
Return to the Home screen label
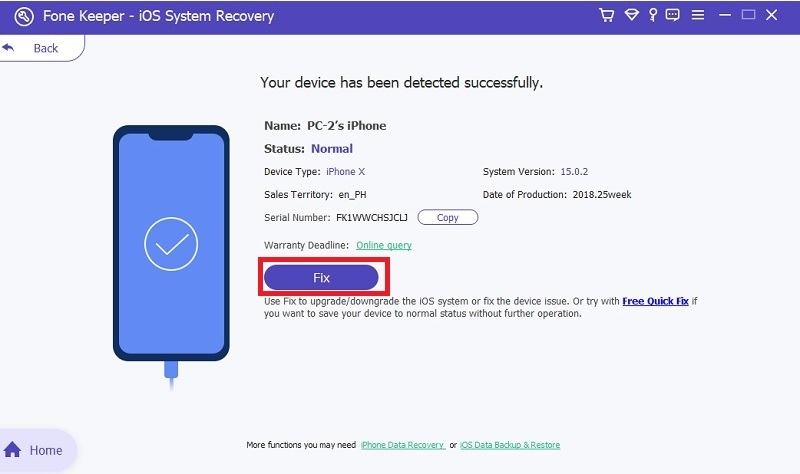pyautogui.click(x=46, y=450)
